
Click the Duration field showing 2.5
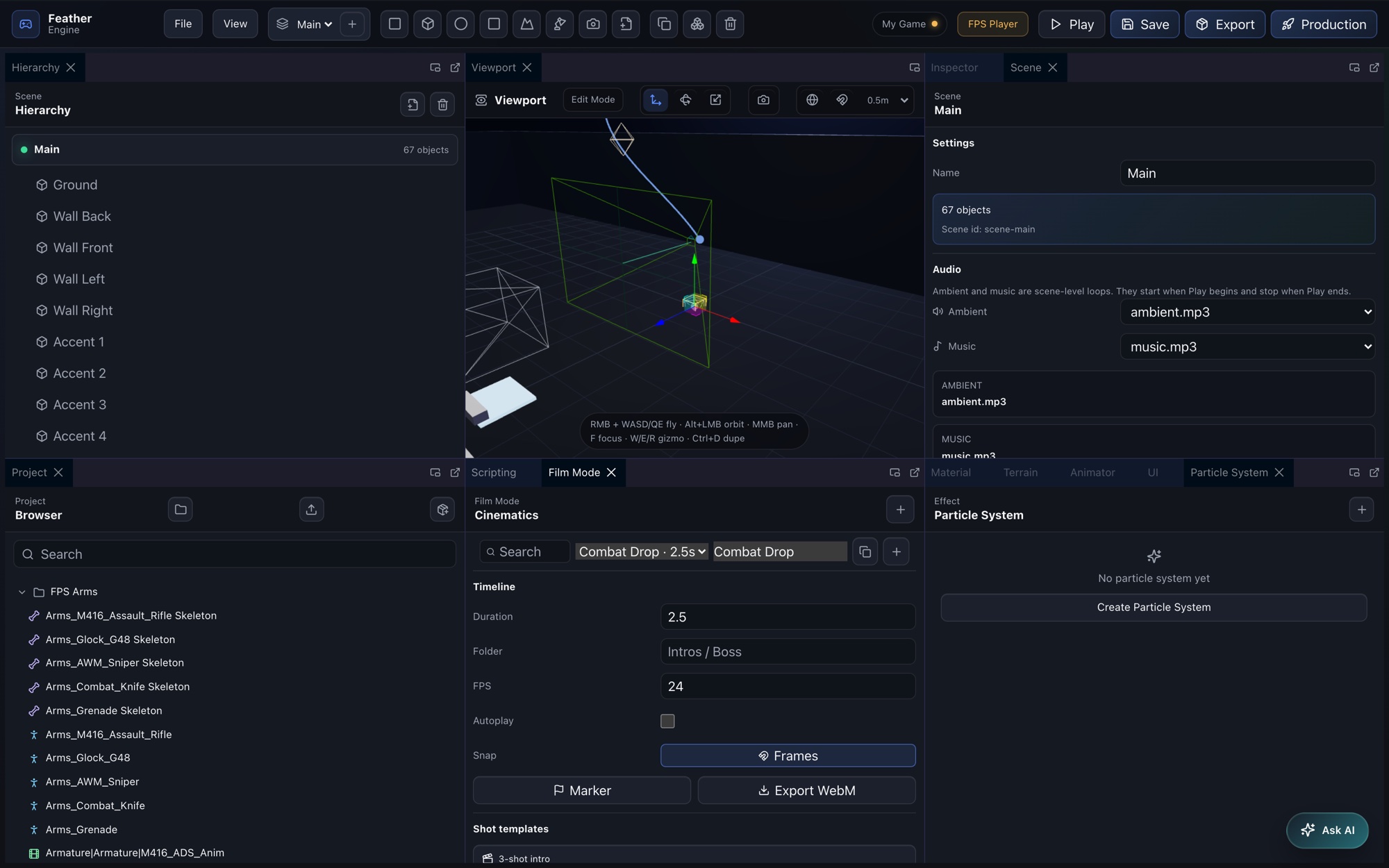pyautogui.click(x=788, y=617)
